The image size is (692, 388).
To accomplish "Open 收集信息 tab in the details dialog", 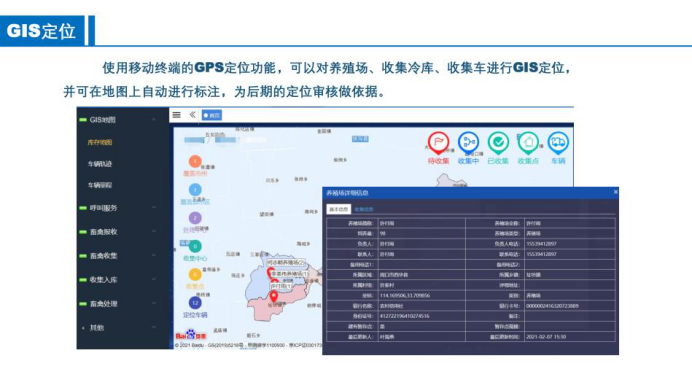I will [364, 209].
